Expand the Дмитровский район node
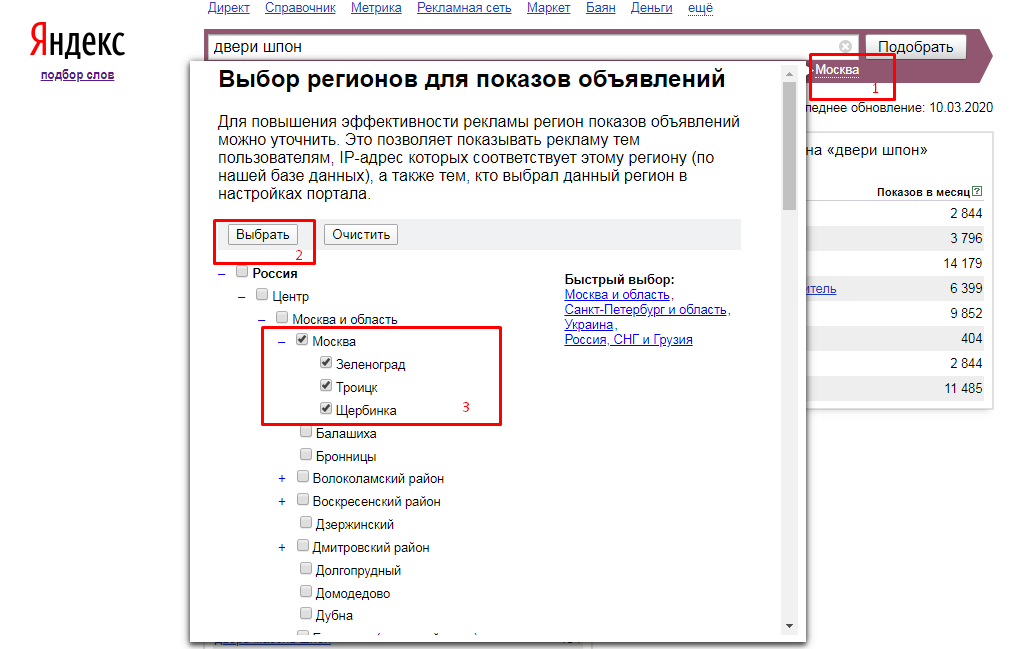Viewport: 1036px width, 649px height. coord(282,548)
